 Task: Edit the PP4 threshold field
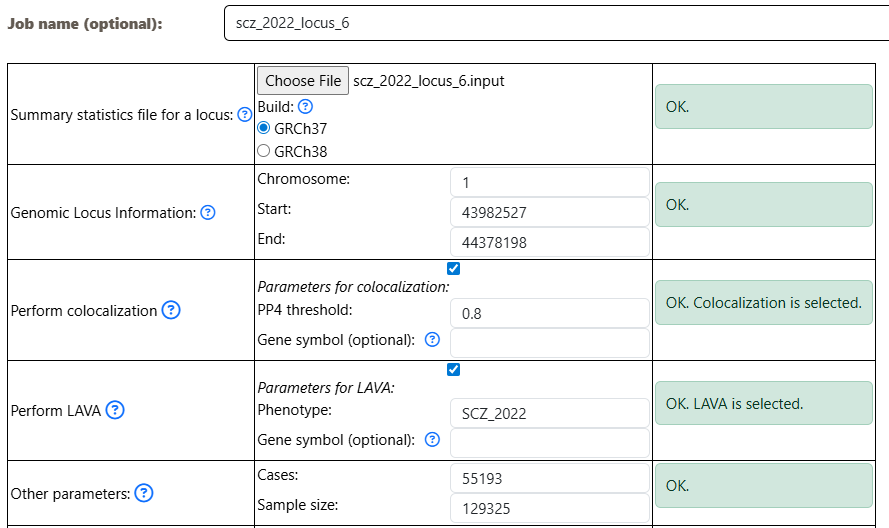coord(550,313)
